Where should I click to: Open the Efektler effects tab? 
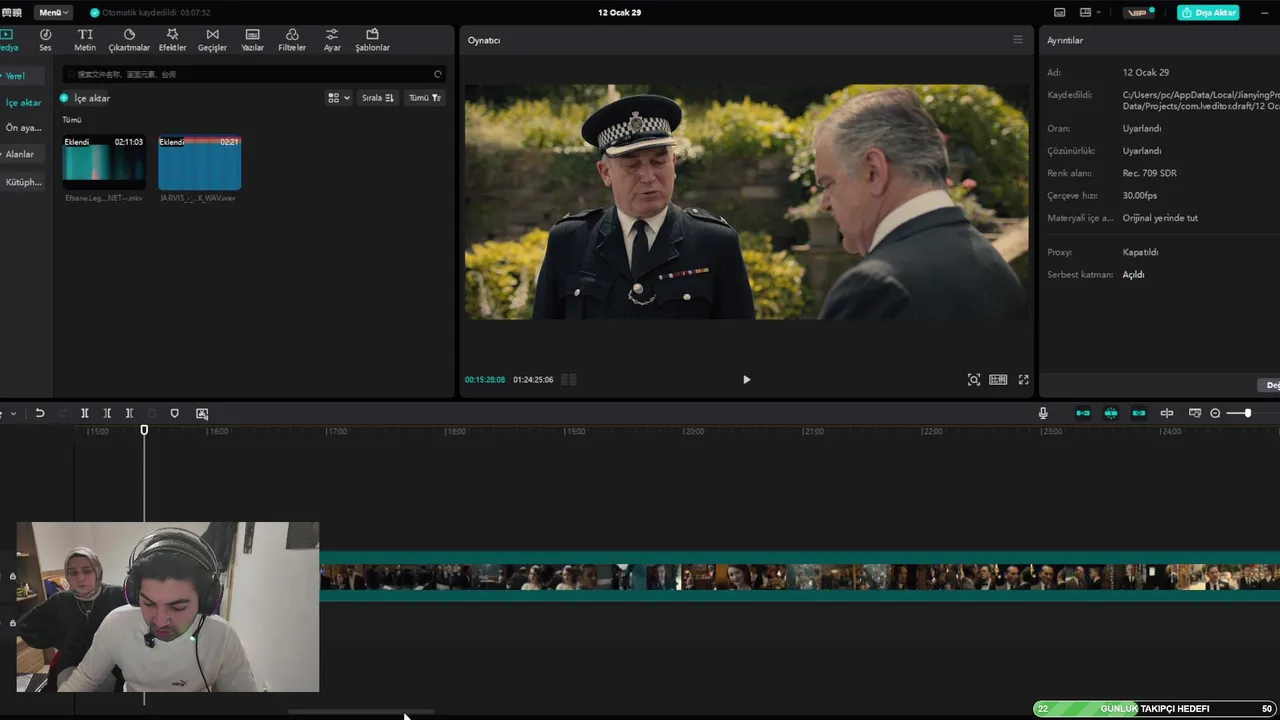click(172, 40)
